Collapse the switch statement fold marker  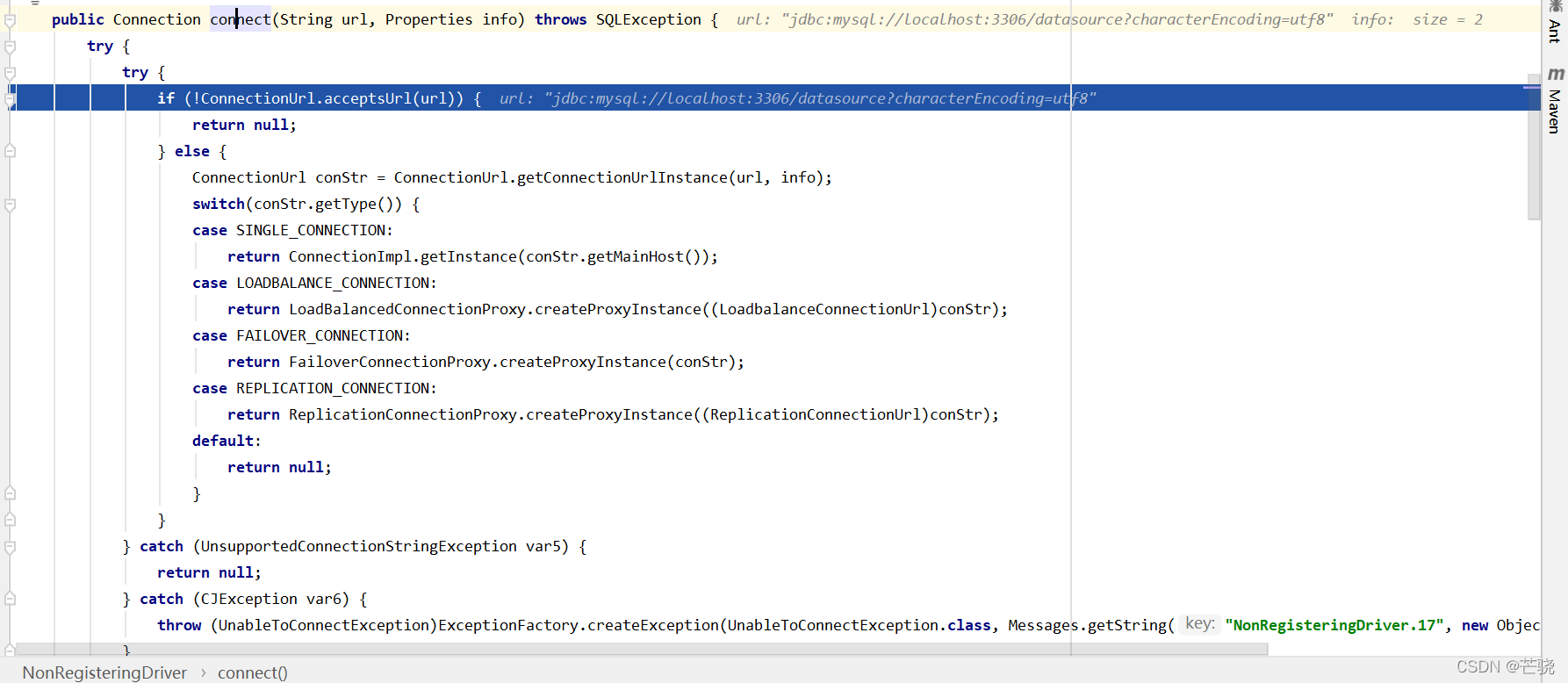11,205
